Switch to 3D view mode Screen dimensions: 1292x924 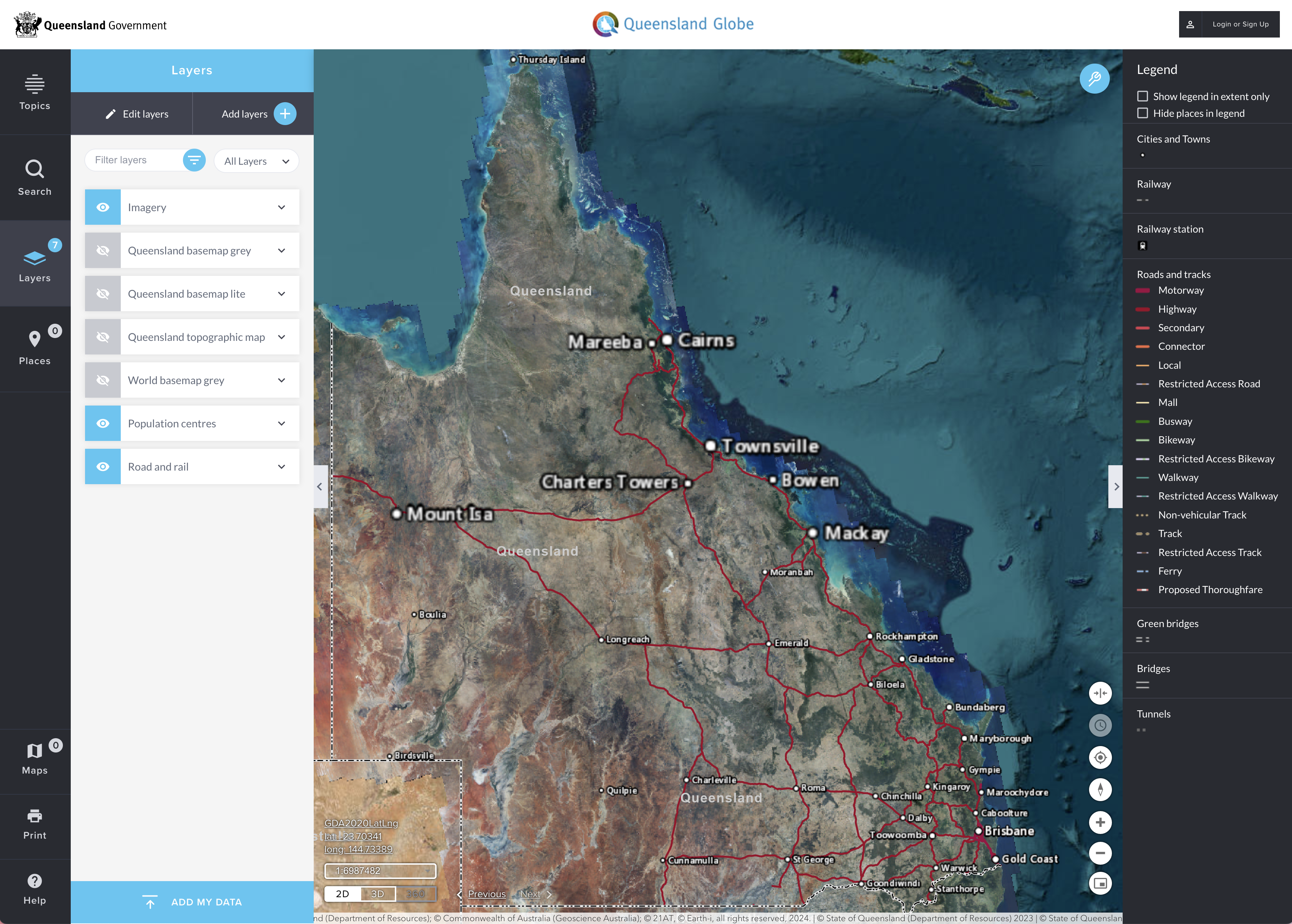377,894
